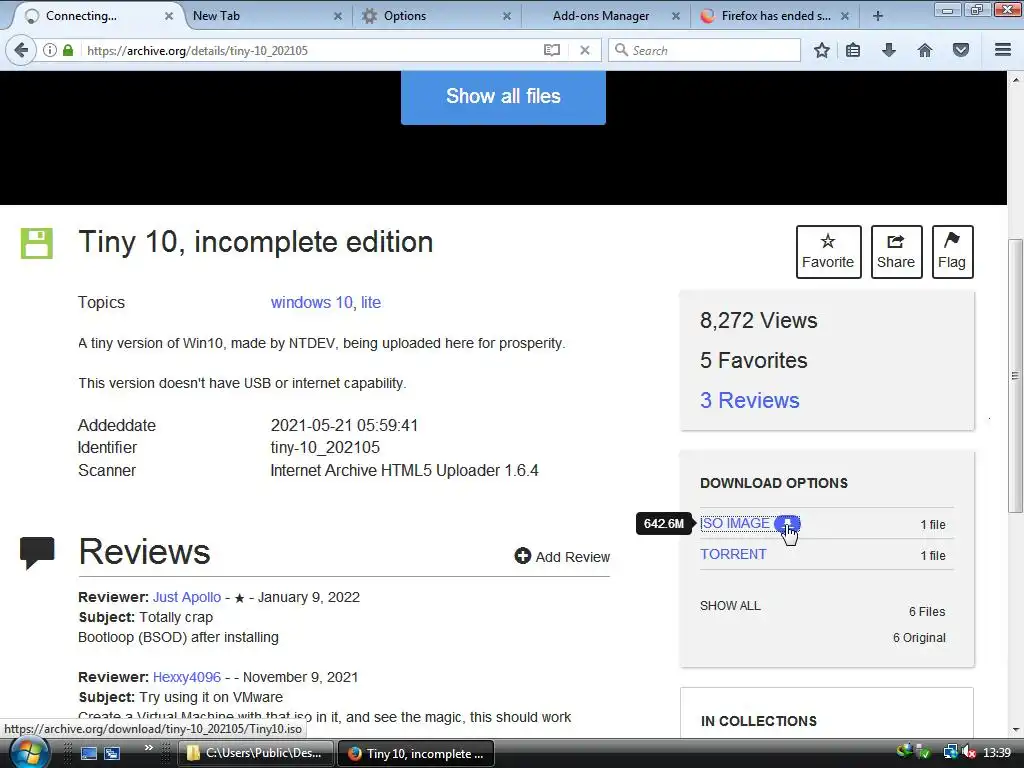1024x768 pixels.
Task: Click SHOW ALL download options
Action: coord(730,606)
